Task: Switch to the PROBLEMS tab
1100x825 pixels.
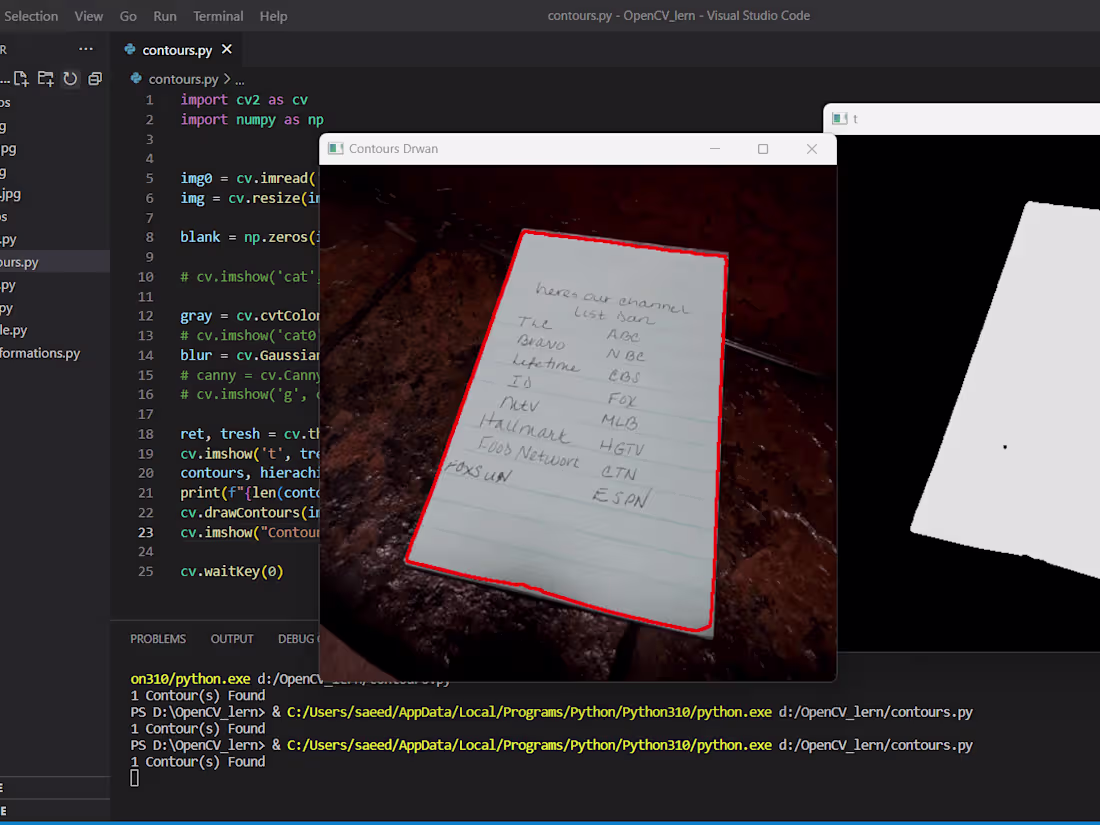Action: coord(157,638)
